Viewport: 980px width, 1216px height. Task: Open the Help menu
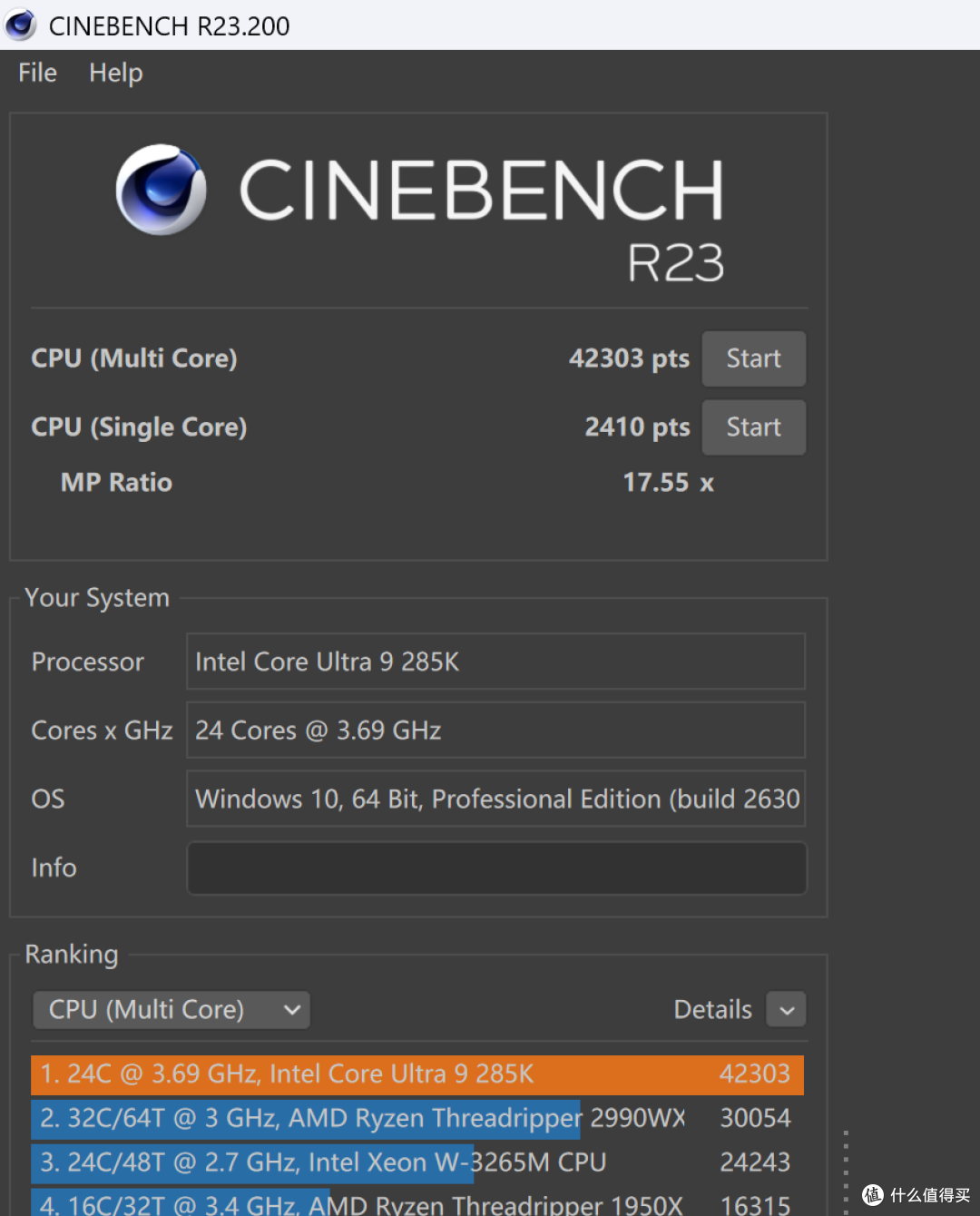tap(115, 73)
